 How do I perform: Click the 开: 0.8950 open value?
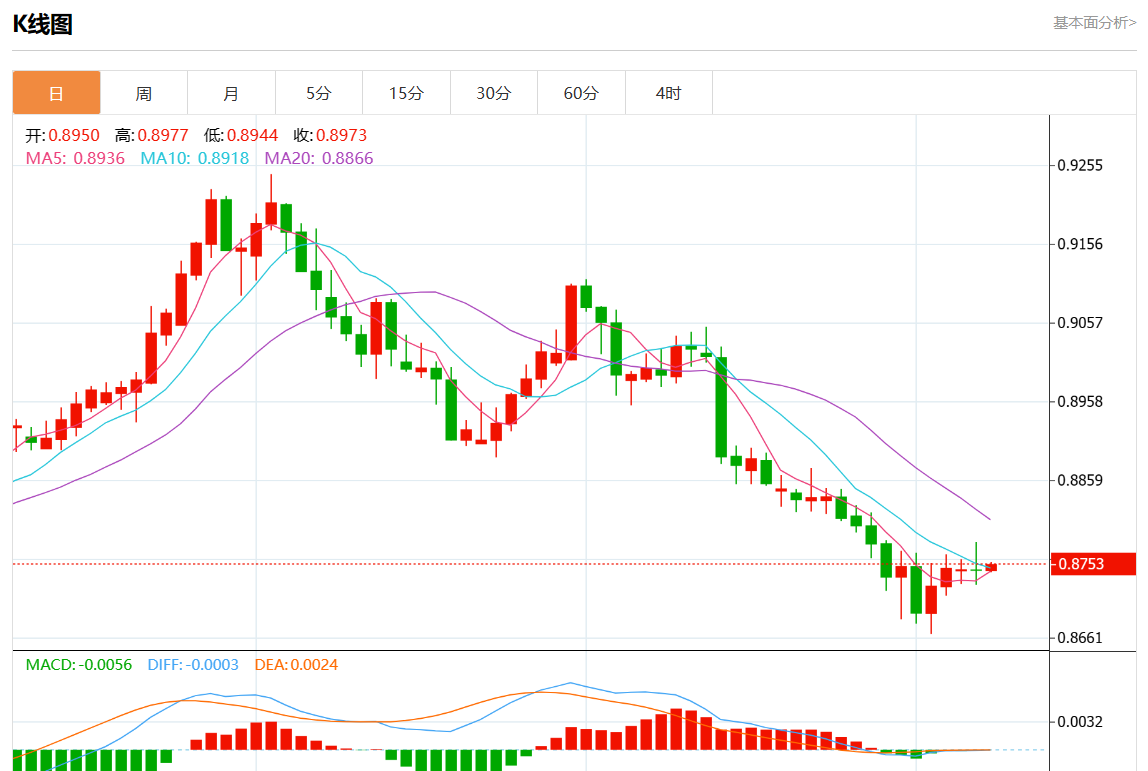(x=62, y=135)
